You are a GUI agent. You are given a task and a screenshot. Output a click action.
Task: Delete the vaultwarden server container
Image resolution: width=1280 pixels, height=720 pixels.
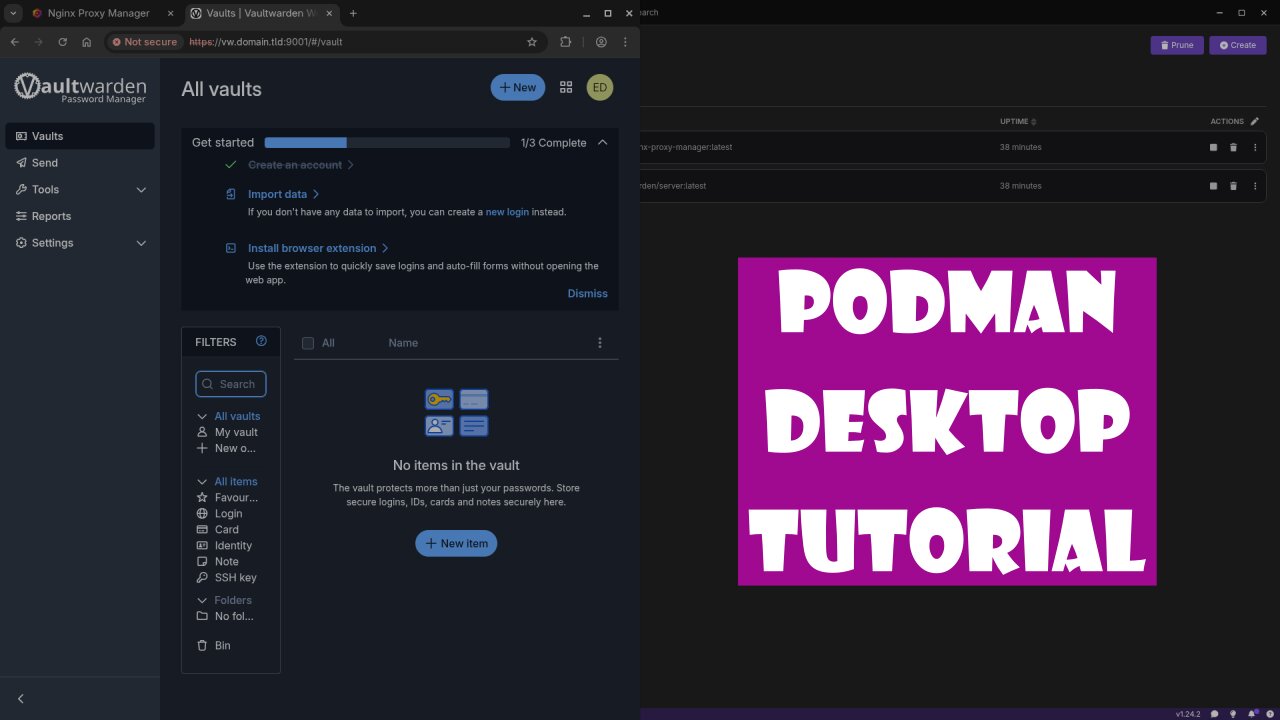click(1233, 186)
